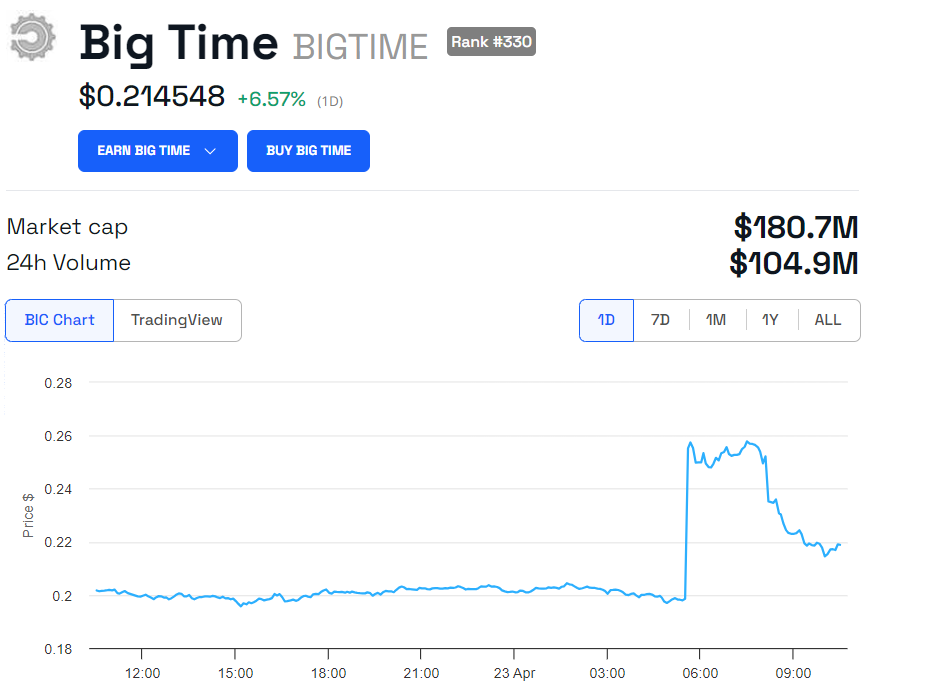This screenshot has width=931, height=684.
Task: Click the +6.57% daily change label
Action: click(271, 99)
